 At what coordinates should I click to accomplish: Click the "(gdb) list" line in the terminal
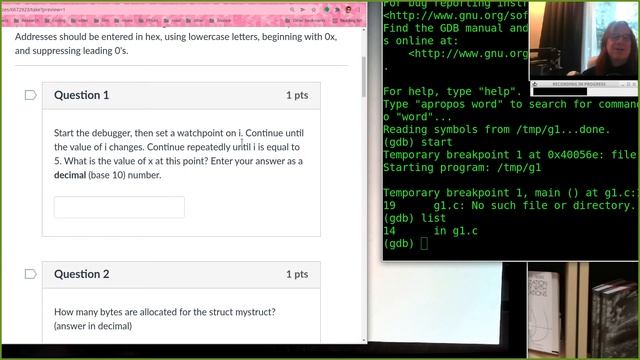pyautogui.click(x=414, y=218)
